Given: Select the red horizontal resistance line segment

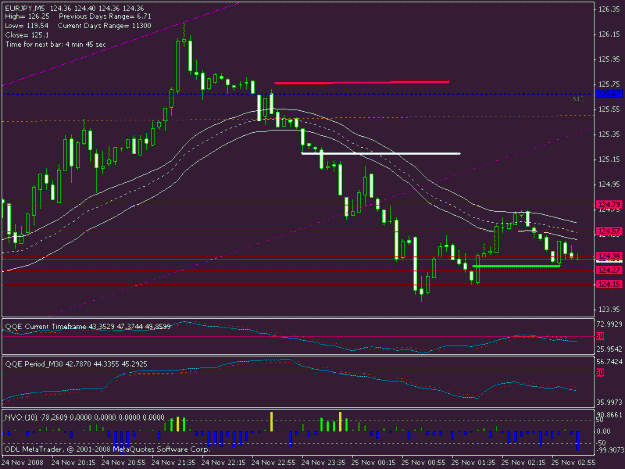Looking at the screenshot, I should point(362,82).
